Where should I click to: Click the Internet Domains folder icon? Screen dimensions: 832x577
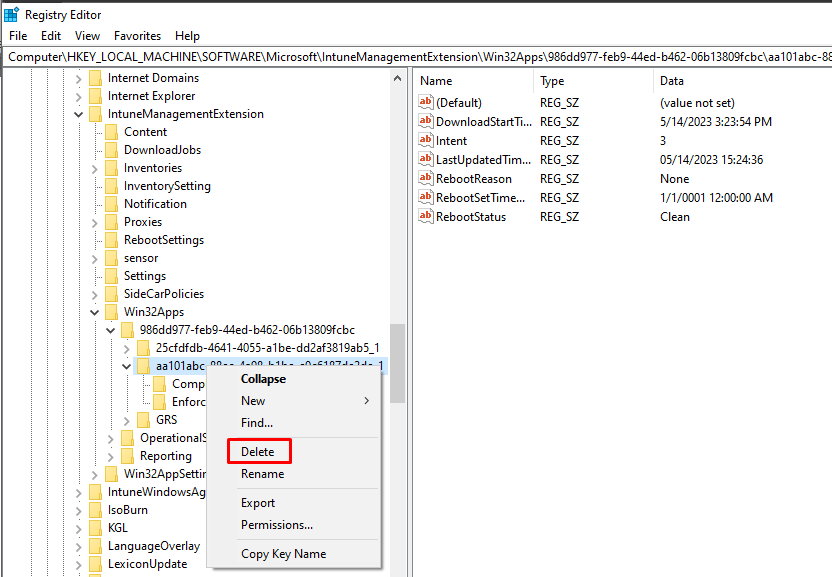[96, 78]
